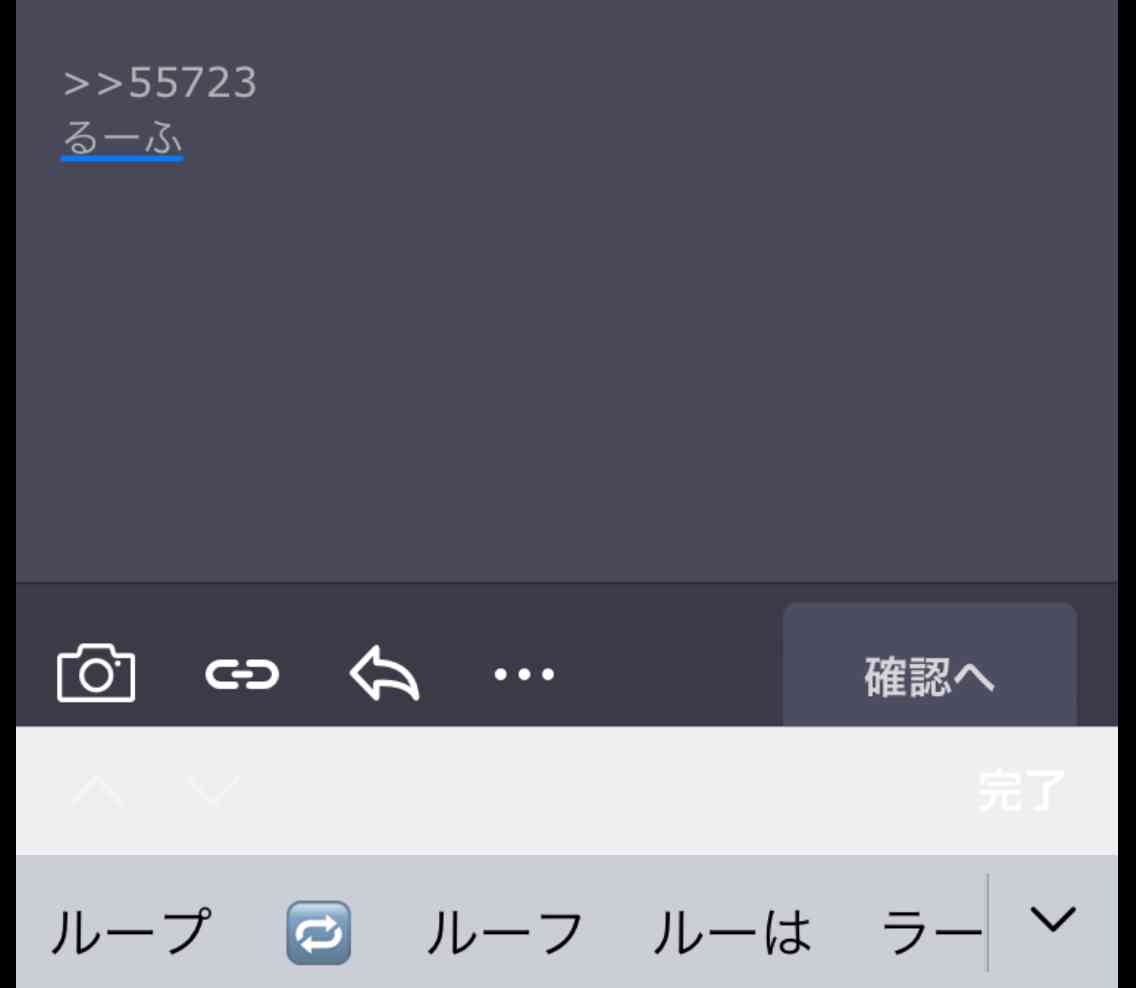Select the loop emoji suggestion

point(319,932)
